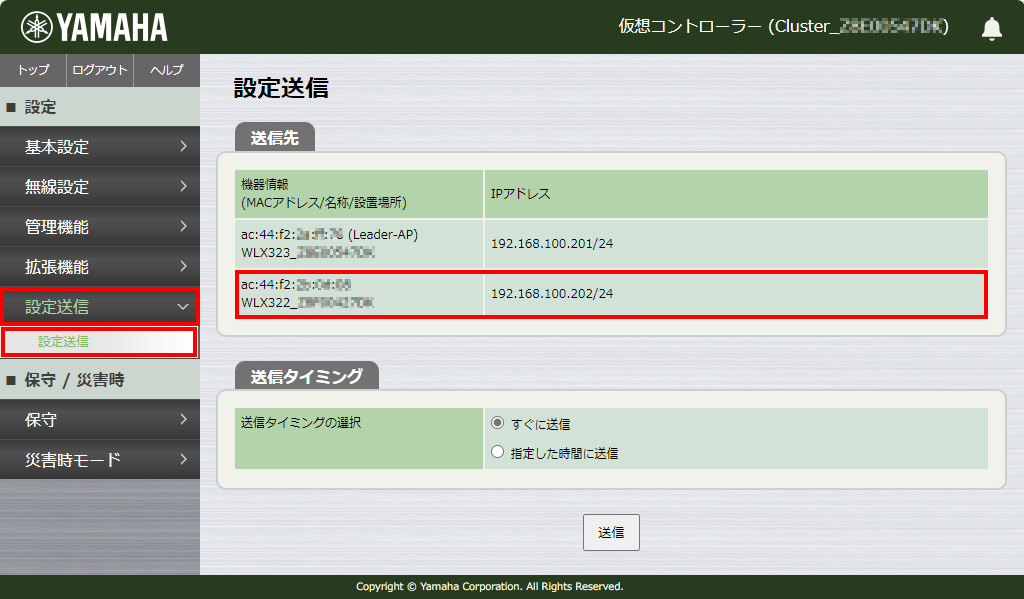The height and width of the screenshot is (599, 1024).
Task: Choose 指定した時間に送信 option
Action: coord(496,452)
